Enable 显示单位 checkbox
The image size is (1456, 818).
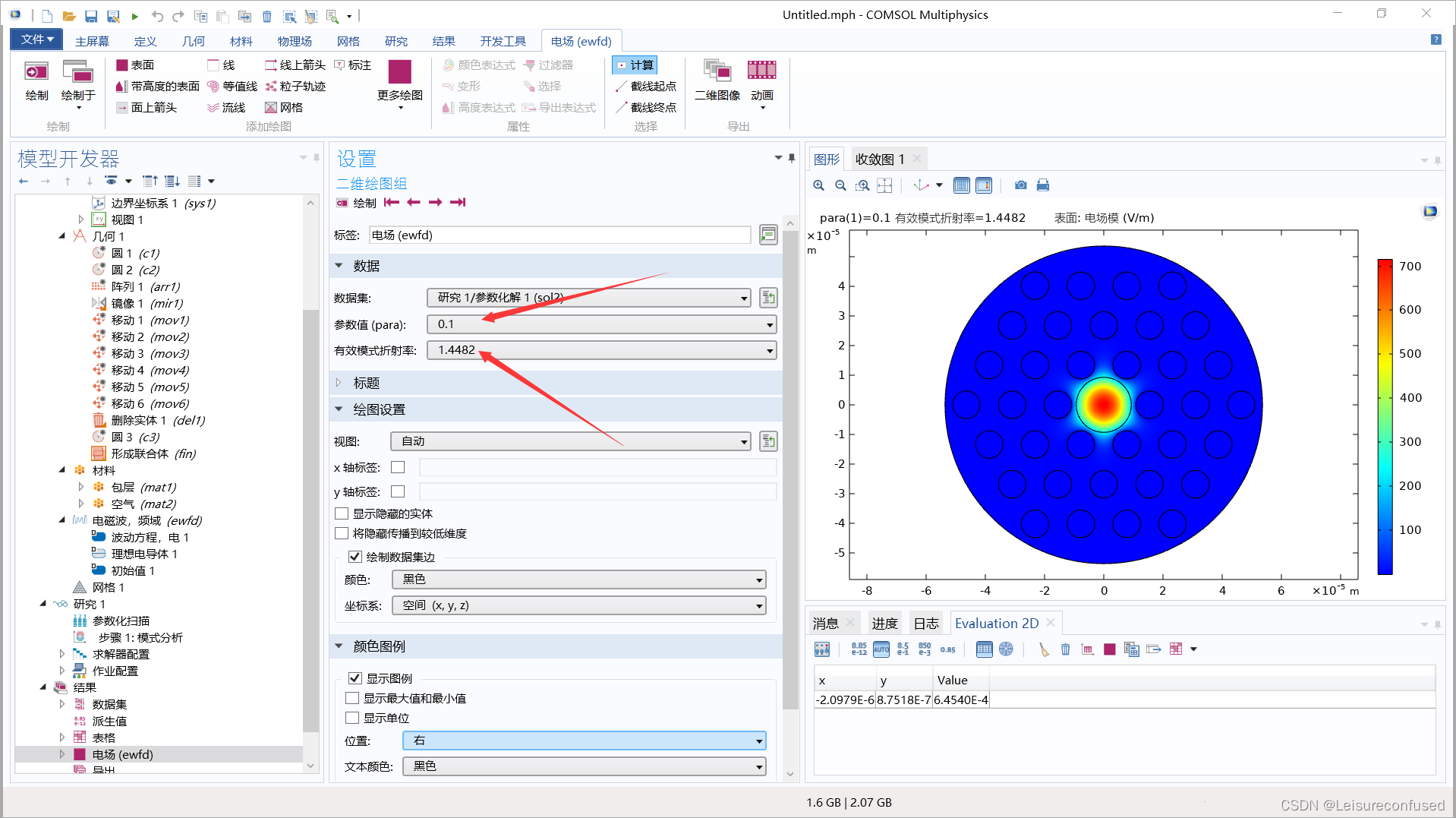[x=352, y=718]
